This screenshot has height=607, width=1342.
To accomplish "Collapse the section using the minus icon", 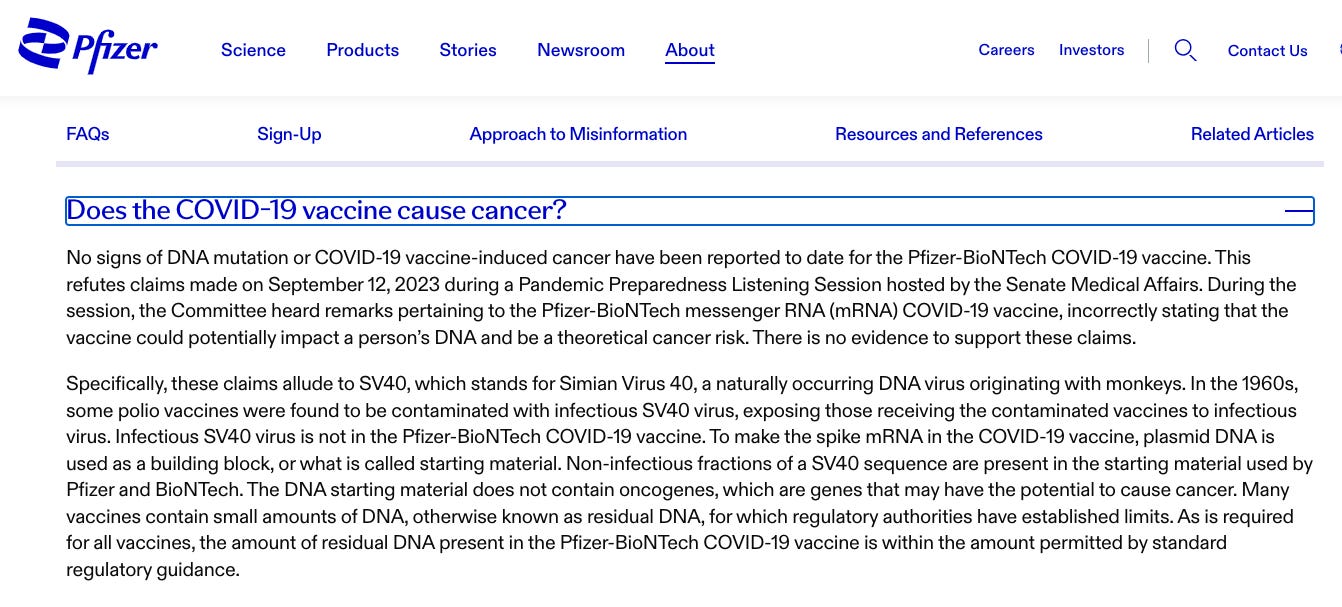I will (1299, 211).
